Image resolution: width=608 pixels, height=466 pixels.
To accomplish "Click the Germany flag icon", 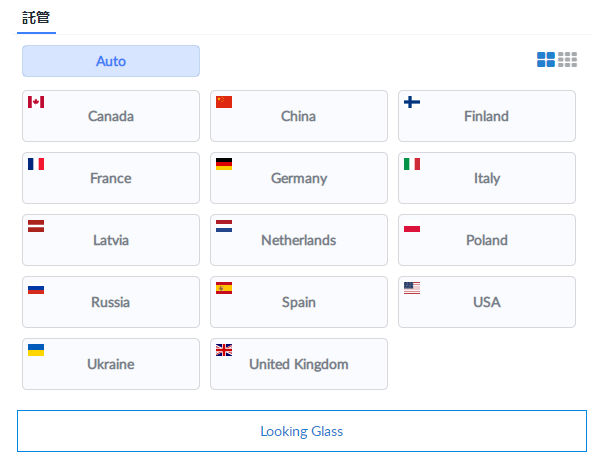I will (x=224, y=164).
